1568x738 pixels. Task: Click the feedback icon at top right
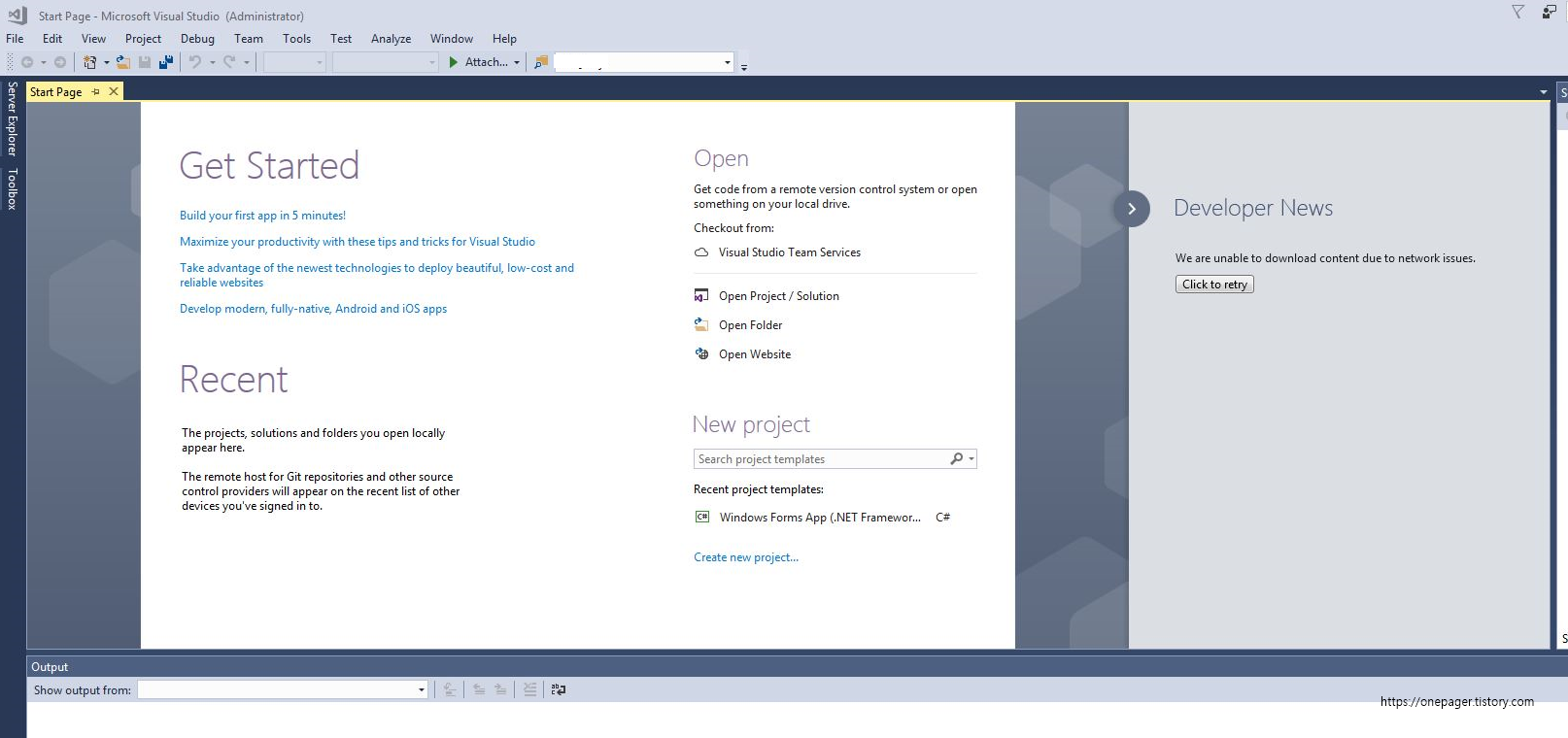pos(1549,12)
